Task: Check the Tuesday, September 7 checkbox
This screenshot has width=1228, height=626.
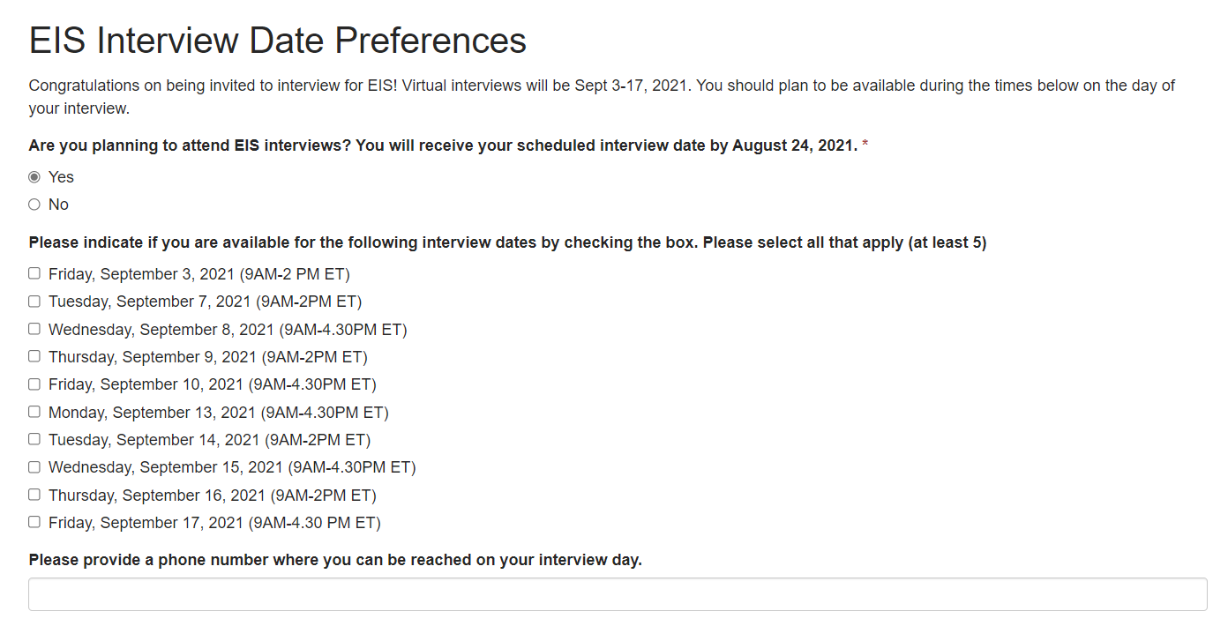Action: pyautogui.click(x=35, y=301)
